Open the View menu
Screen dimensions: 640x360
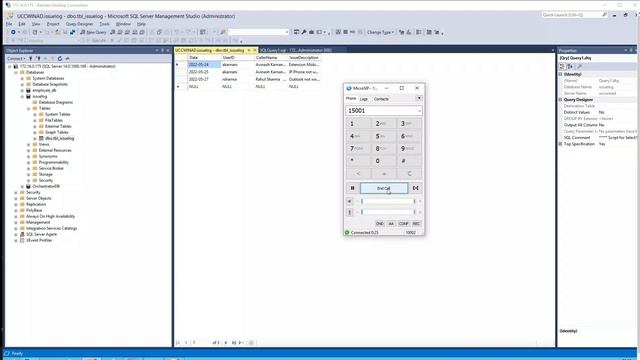coord(36,24)
